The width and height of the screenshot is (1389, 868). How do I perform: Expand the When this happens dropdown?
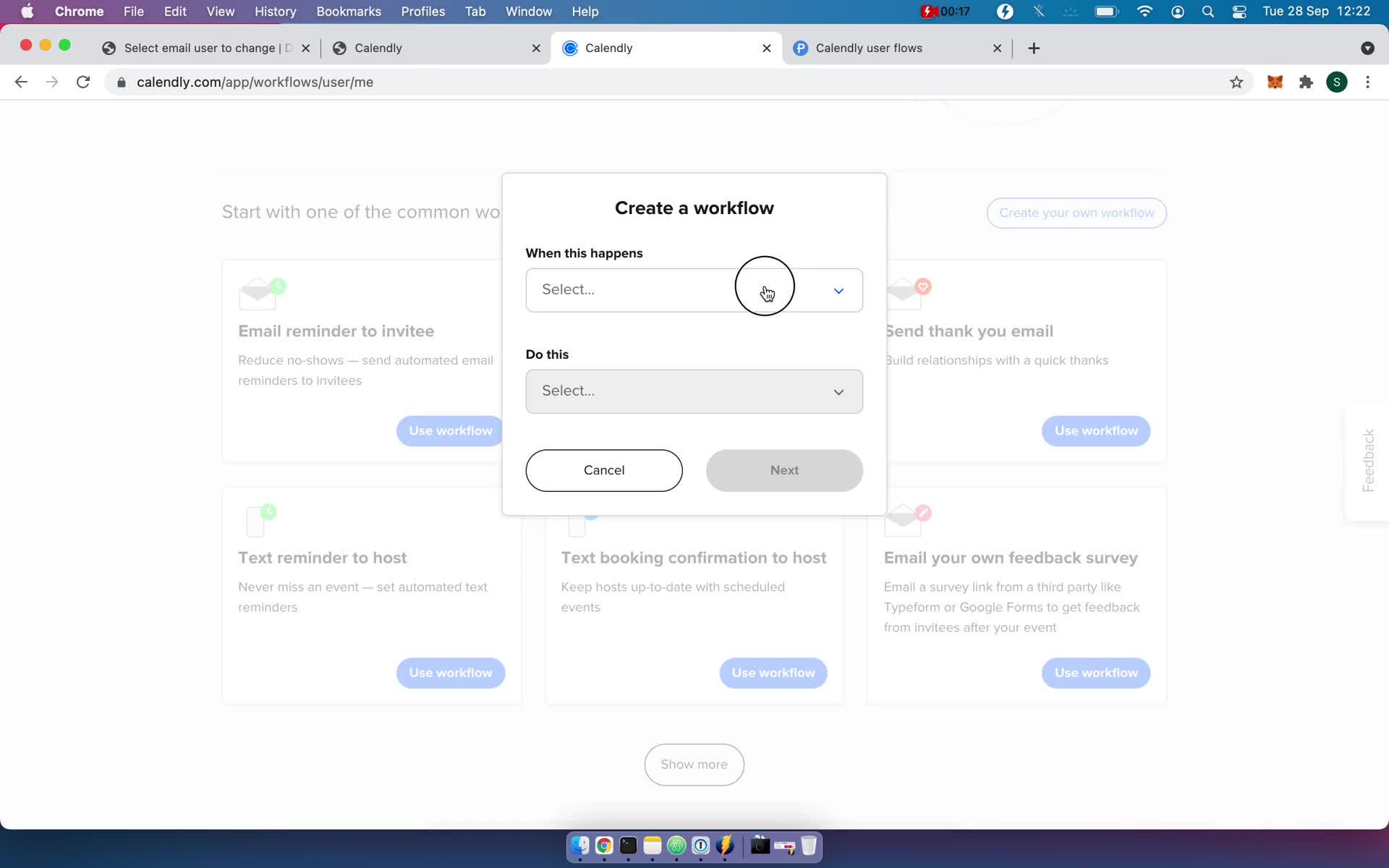pos(694,289)
